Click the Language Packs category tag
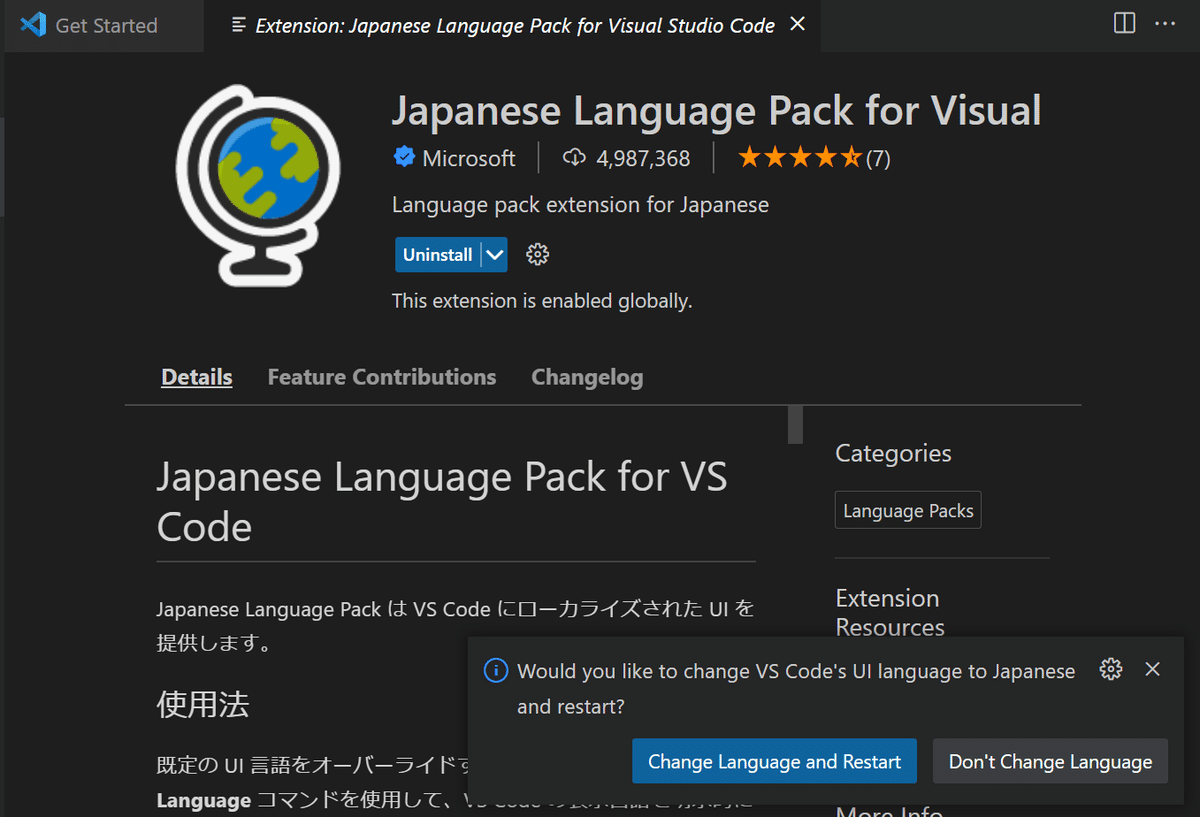 click(908, 511)
